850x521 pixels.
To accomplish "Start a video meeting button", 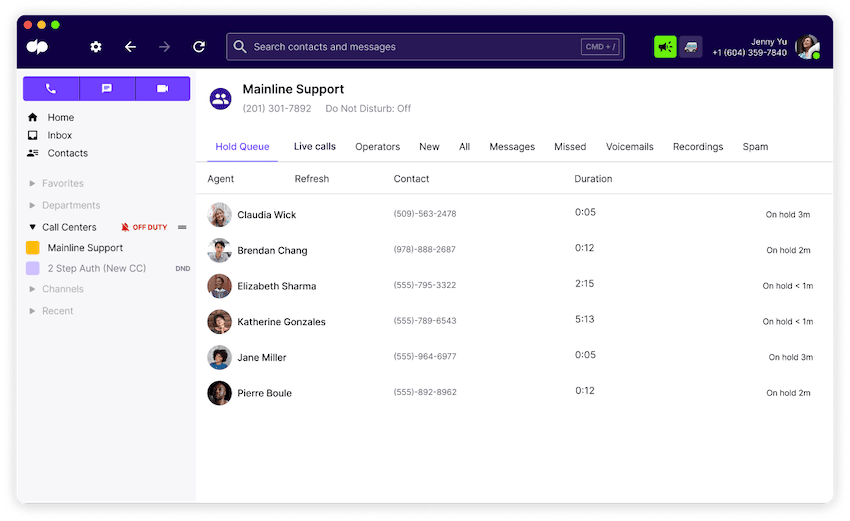I will tap(163, 88).
